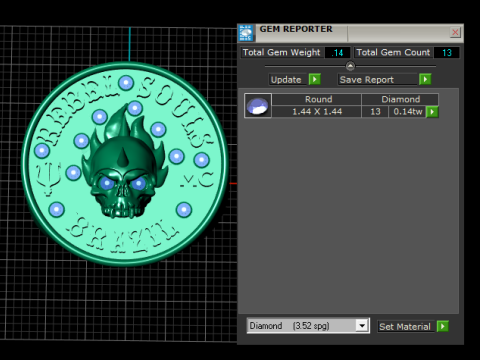Close the Gem Reporter panel
Screen dimensions: 480x360
455,32
